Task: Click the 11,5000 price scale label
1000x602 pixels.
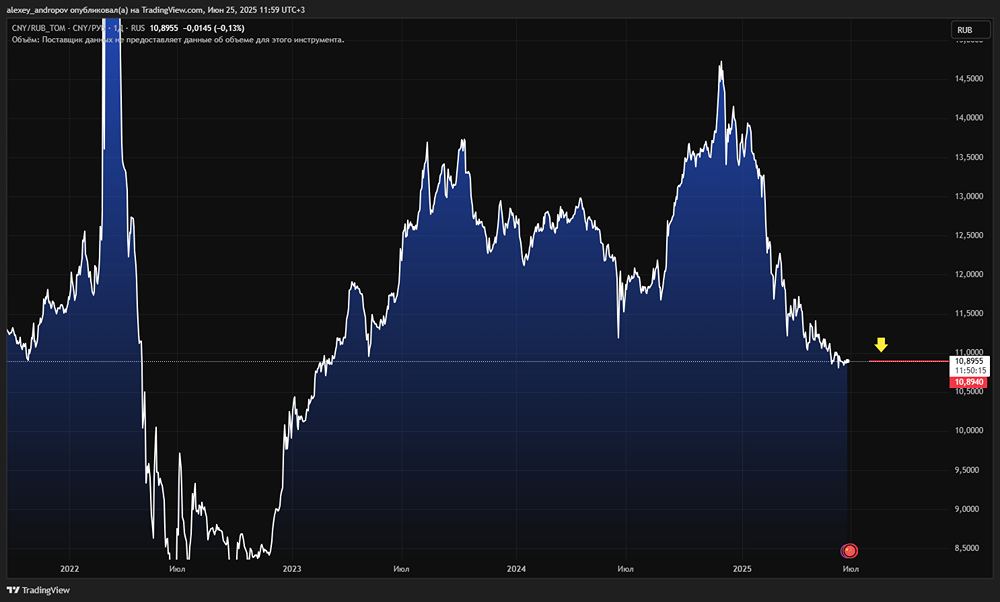Action: [969, 313]
